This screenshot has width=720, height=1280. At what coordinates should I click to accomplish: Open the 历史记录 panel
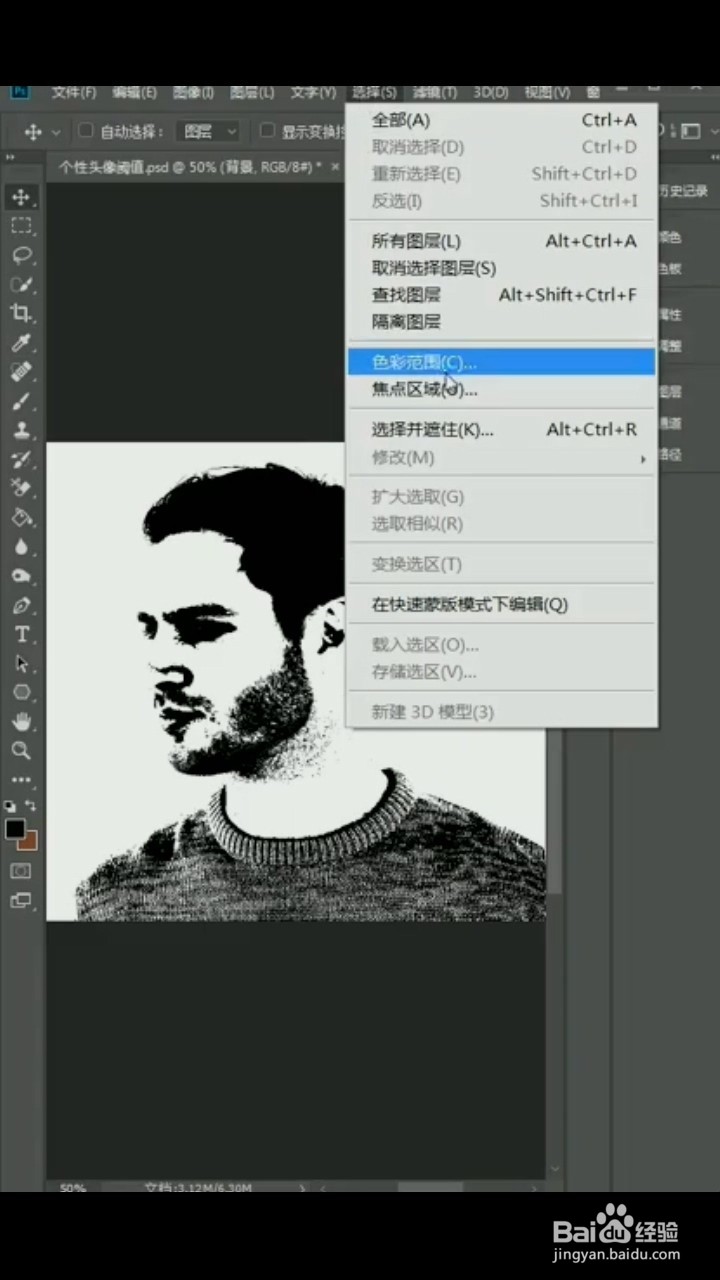point(684,191)
